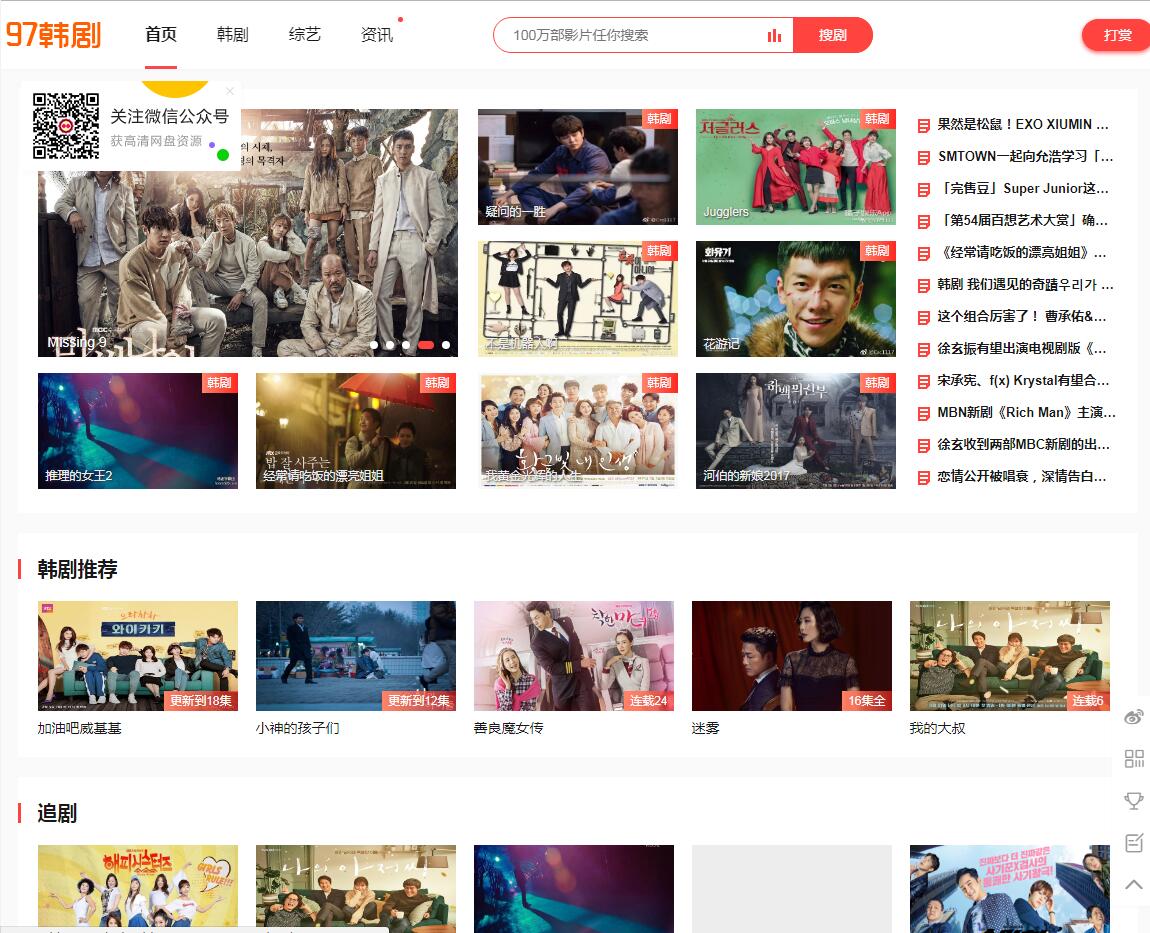Screen dimensions: 1150x933
Task: Open the feedback note icon in sidebar
Action: tap(1134, 843)
